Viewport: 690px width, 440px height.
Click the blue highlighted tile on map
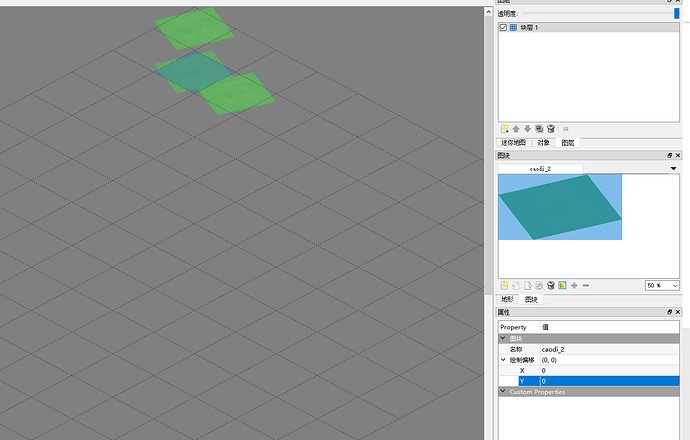[194, 72]
